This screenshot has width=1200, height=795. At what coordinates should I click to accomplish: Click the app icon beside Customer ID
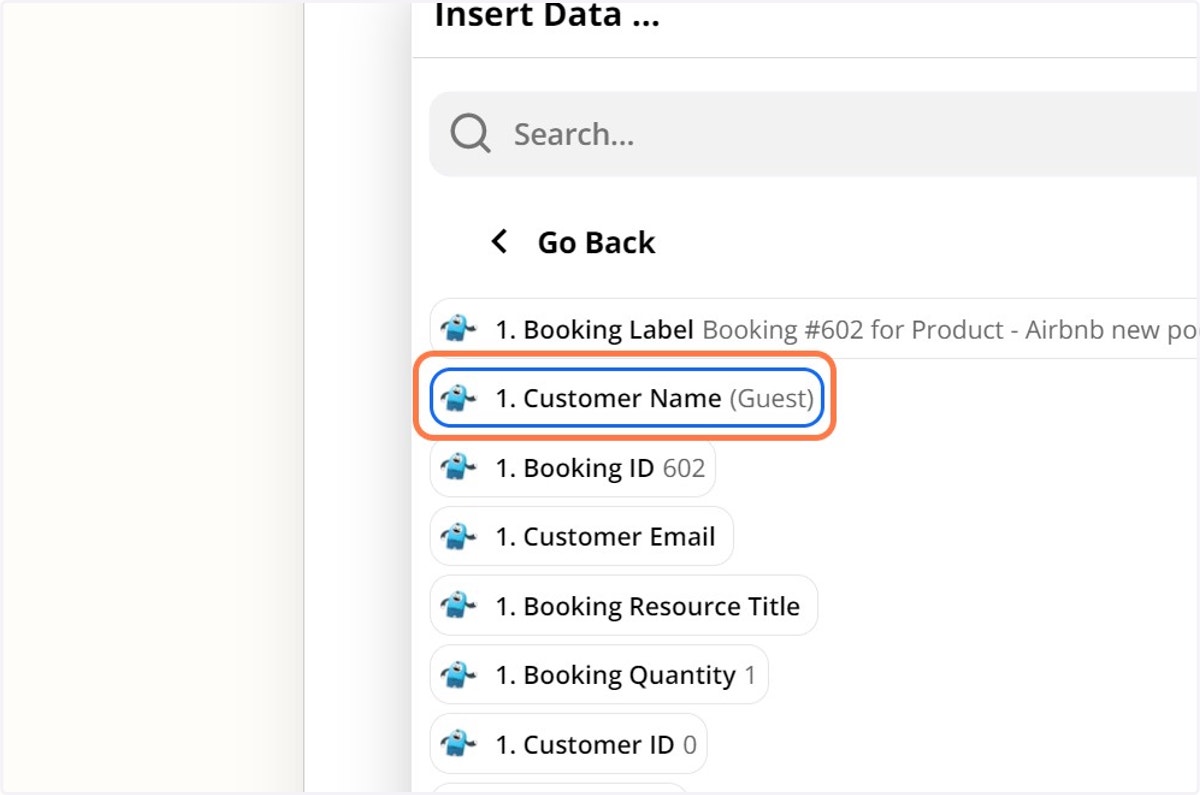(458, 743)
